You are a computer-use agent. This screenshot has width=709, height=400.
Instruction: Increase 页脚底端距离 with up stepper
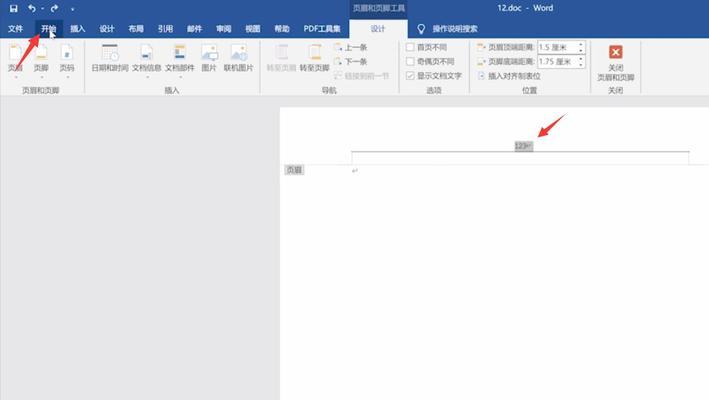click(x=581, y=58)
